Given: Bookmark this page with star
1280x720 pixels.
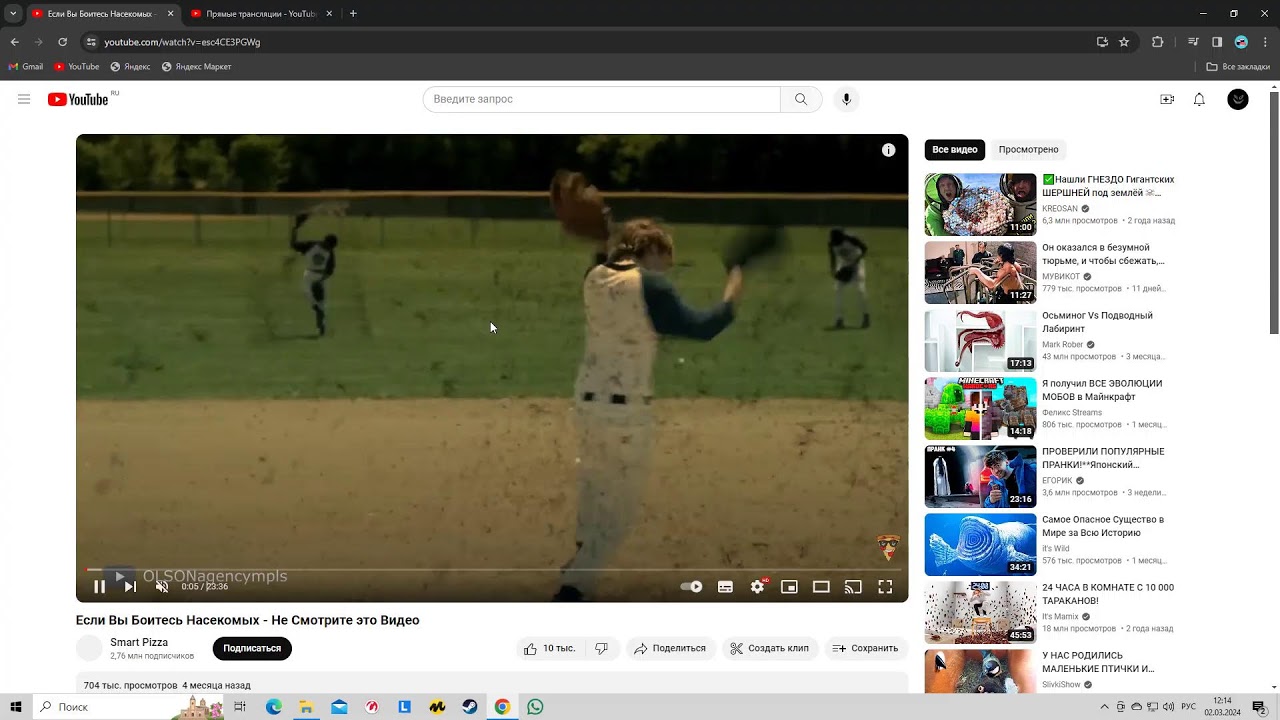Looking at the screenshot, I should pyautogui.click(x=1124, y=42).
